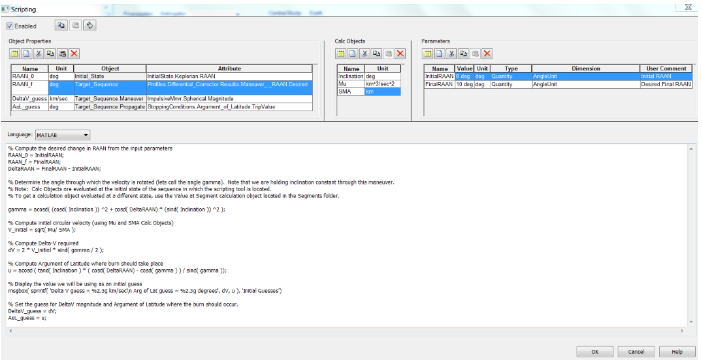This screenshot has height=360, width=702.
Task: Select the DeltaV_guess row name cell
Action: [30, 99]
